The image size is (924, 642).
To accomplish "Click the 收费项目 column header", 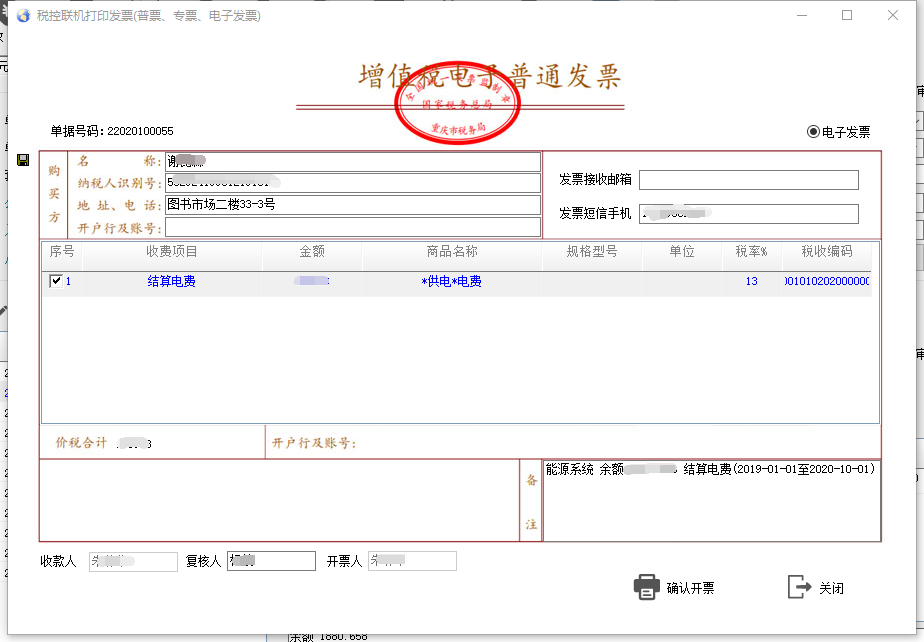I will point(171,252).
